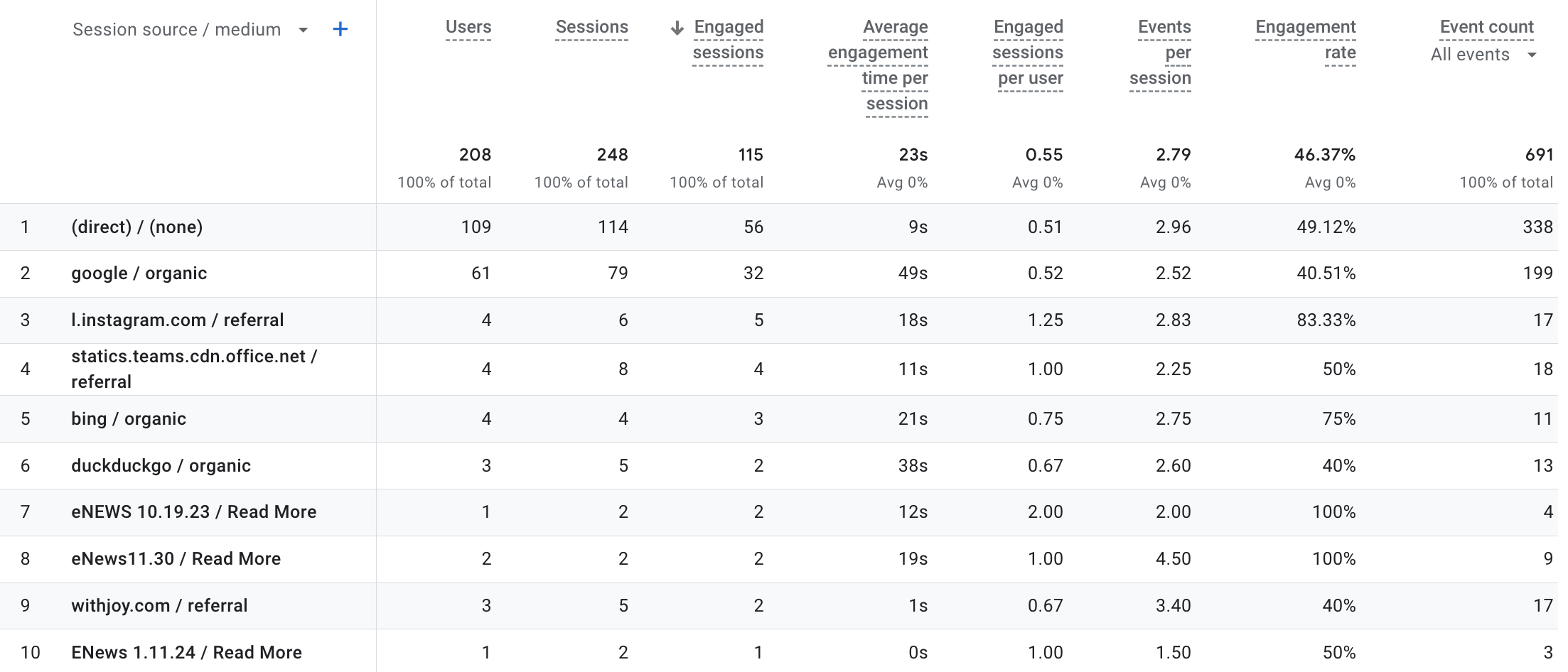Viewport: 1568px width, 672px height.
Task: Sort table by Users column
Action: 468,27
